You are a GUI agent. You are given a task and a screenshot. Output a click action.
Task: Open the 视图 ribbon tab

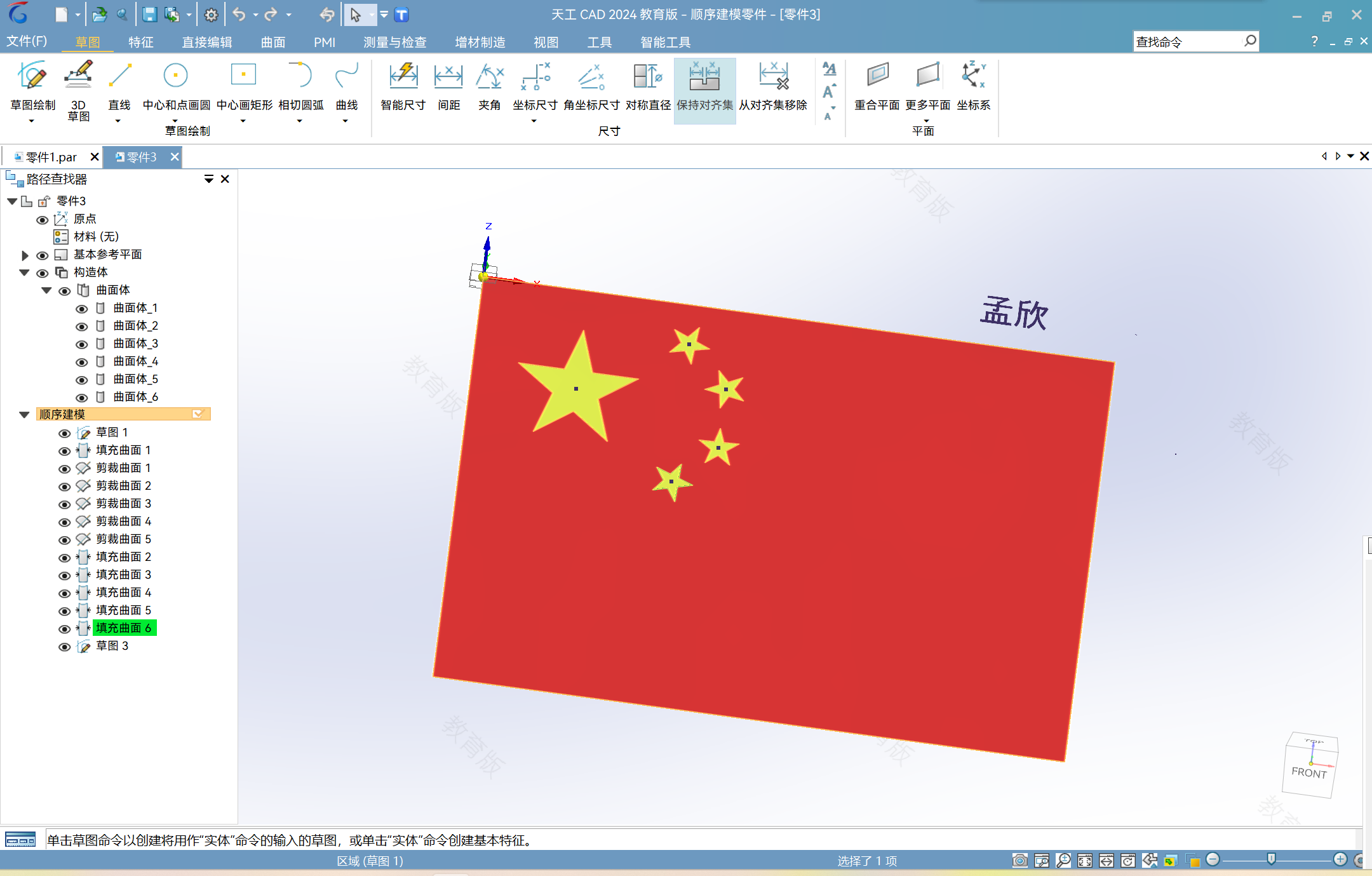tap(546, 42)
